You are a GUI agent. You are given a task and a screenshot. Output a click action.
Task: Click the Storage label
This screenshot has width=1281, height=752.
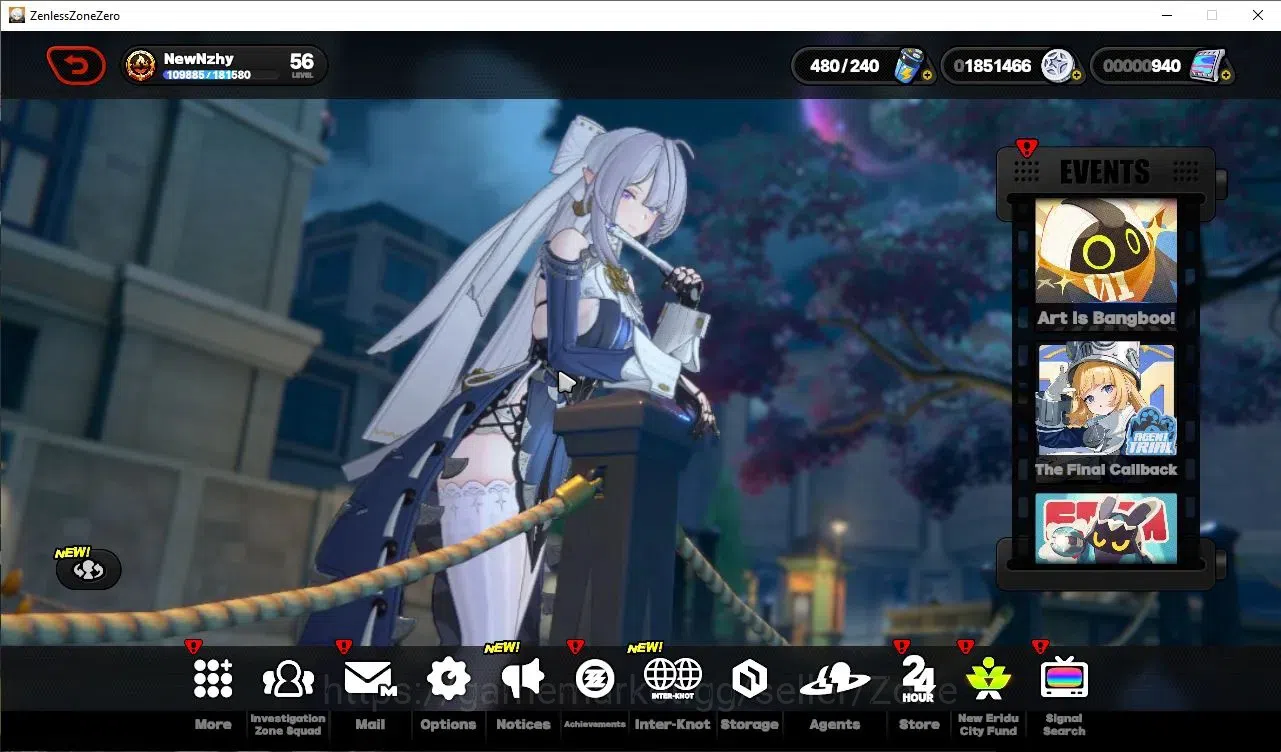click(749, 724)
